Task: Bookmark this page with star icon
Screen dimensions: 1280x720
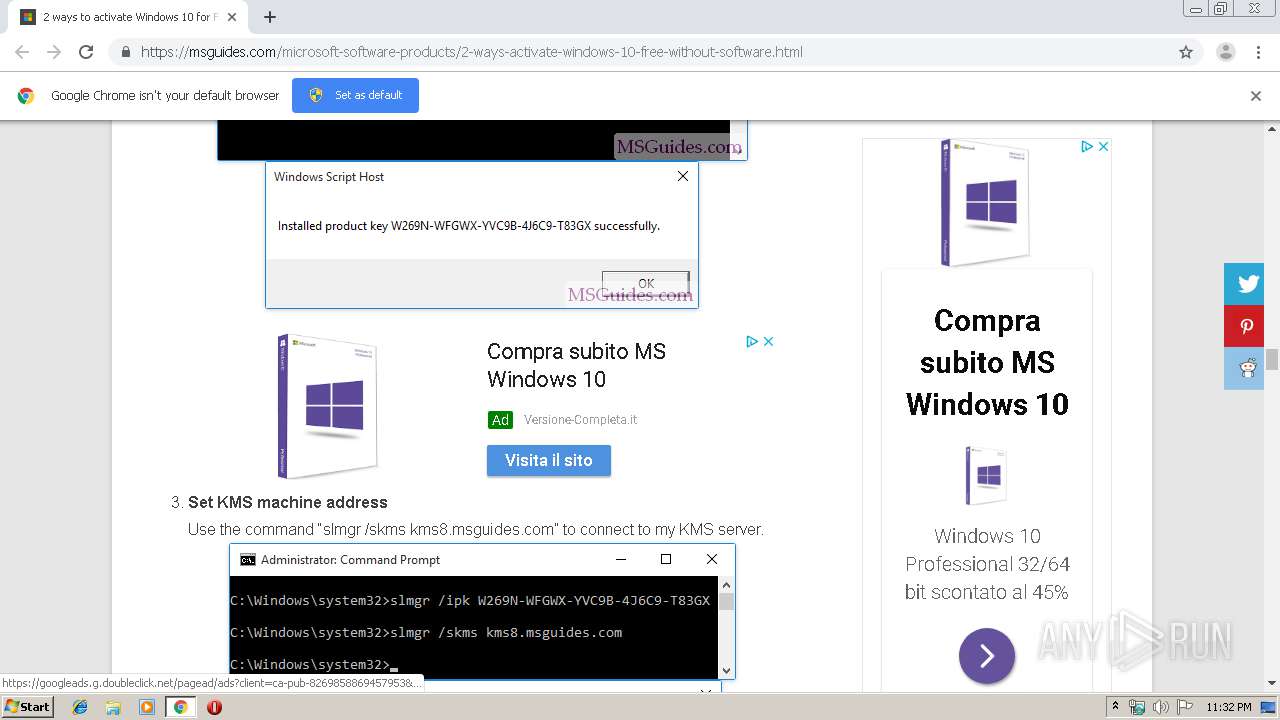Action: [x=1186, y=52]
